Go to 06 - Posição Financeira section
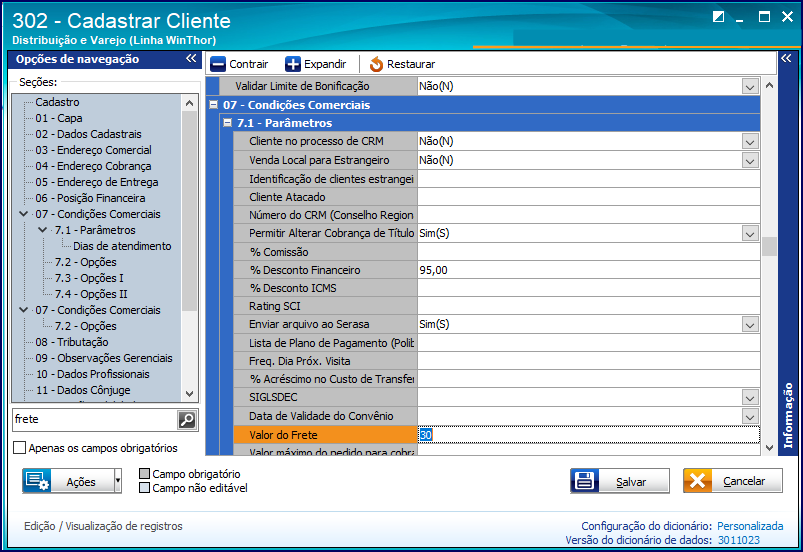This screenshot has width=803, height=552. 91,198
